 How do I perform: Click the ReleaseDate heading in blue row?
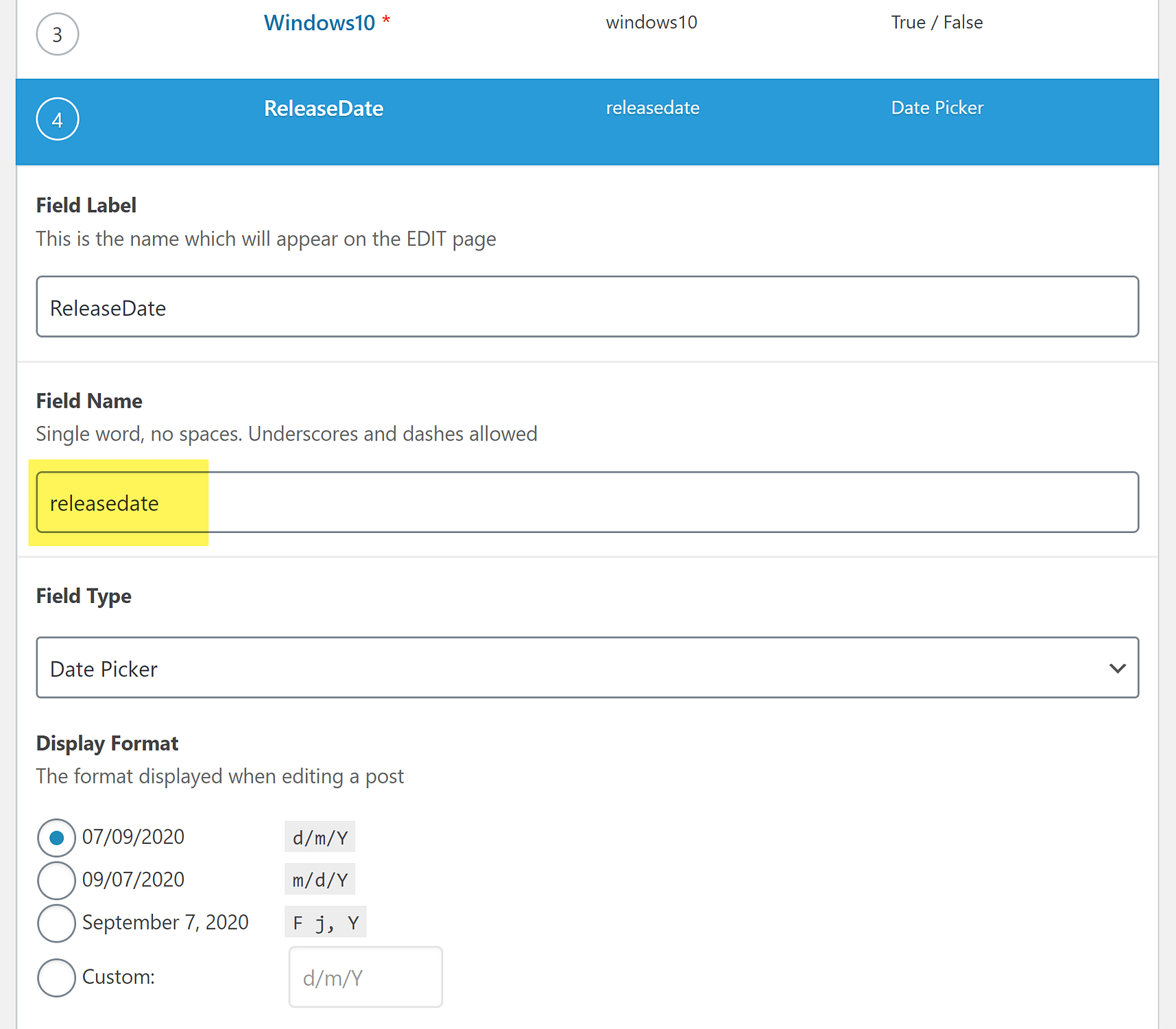pyautogui.click(x=324, y=108)
